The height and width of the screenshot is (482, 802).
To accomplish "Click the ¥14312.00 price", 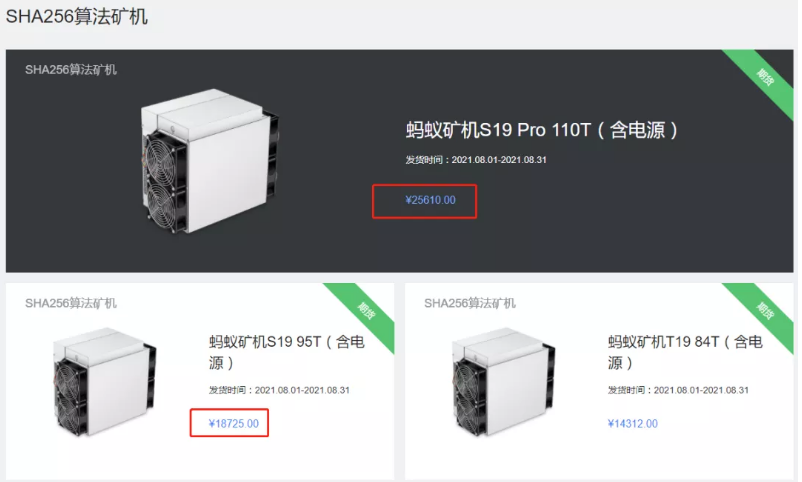I will [x=633, y=424].
